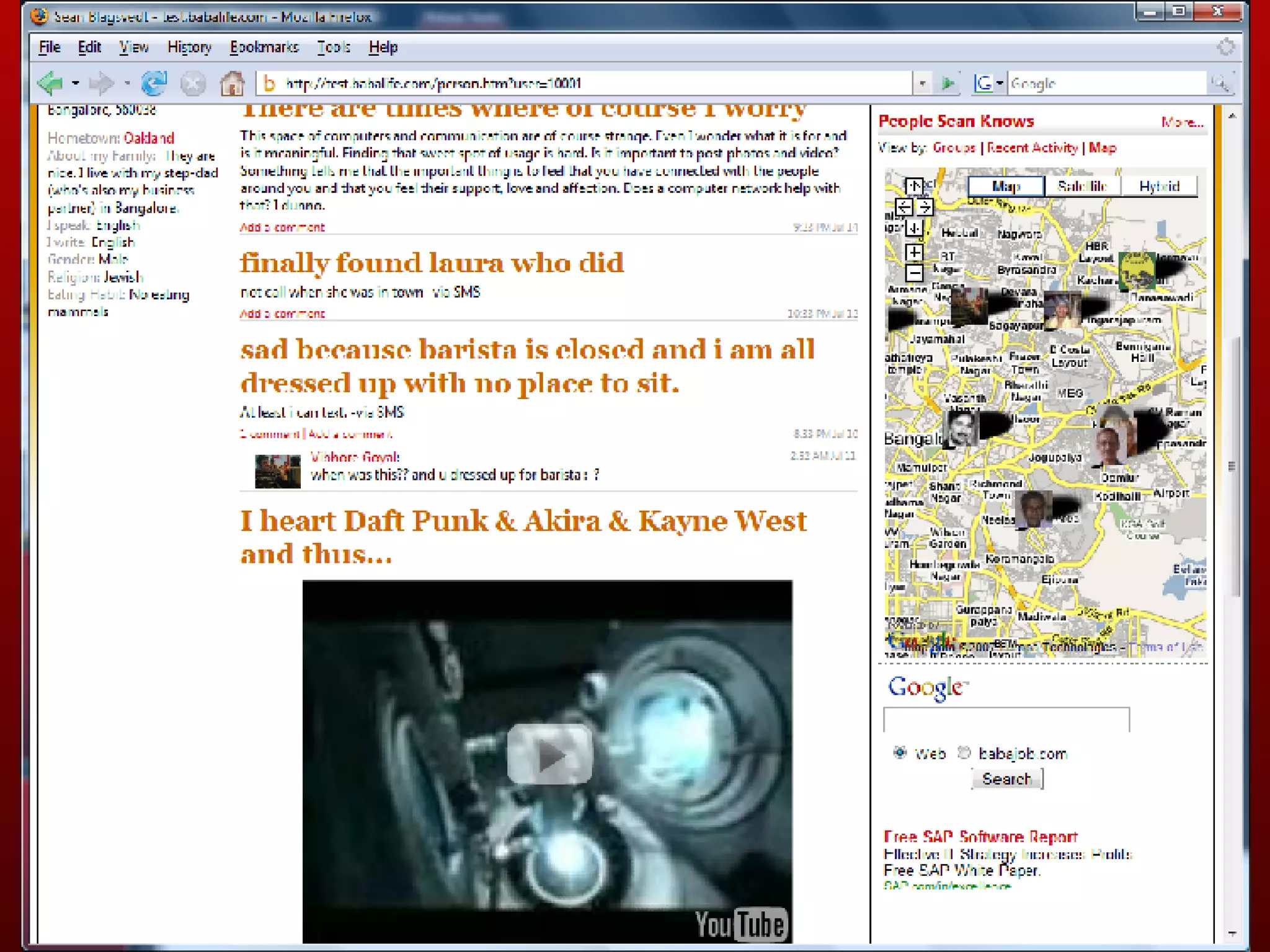Select the babajob.com radio button
Image resolution: width=1270 pixels, height=952 pixels.
pyautogui.click(x=964, y=752)
